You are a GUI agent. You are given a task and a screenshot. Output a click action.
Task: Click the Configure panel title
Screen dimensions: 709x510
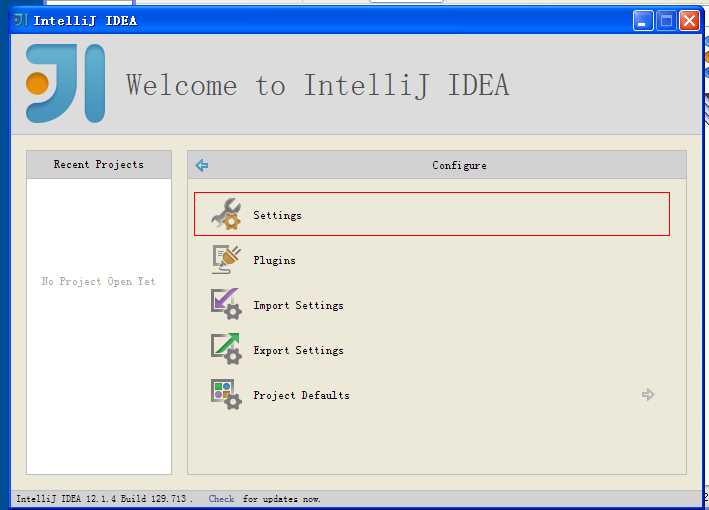point(459,165)
